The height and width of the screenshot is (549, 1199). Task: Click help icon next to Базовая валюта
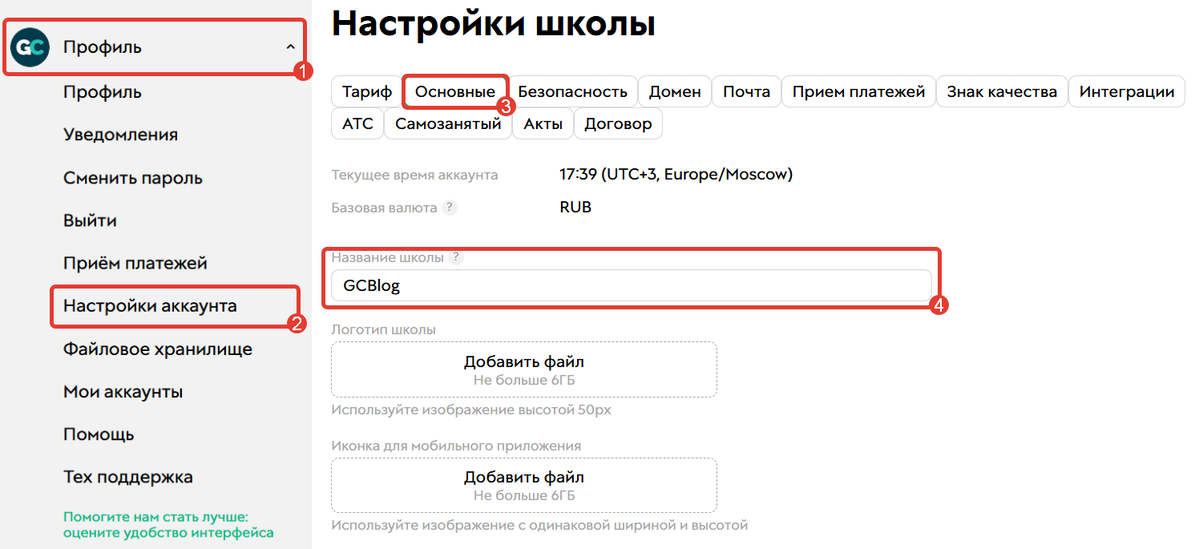[x=450, y=207]
